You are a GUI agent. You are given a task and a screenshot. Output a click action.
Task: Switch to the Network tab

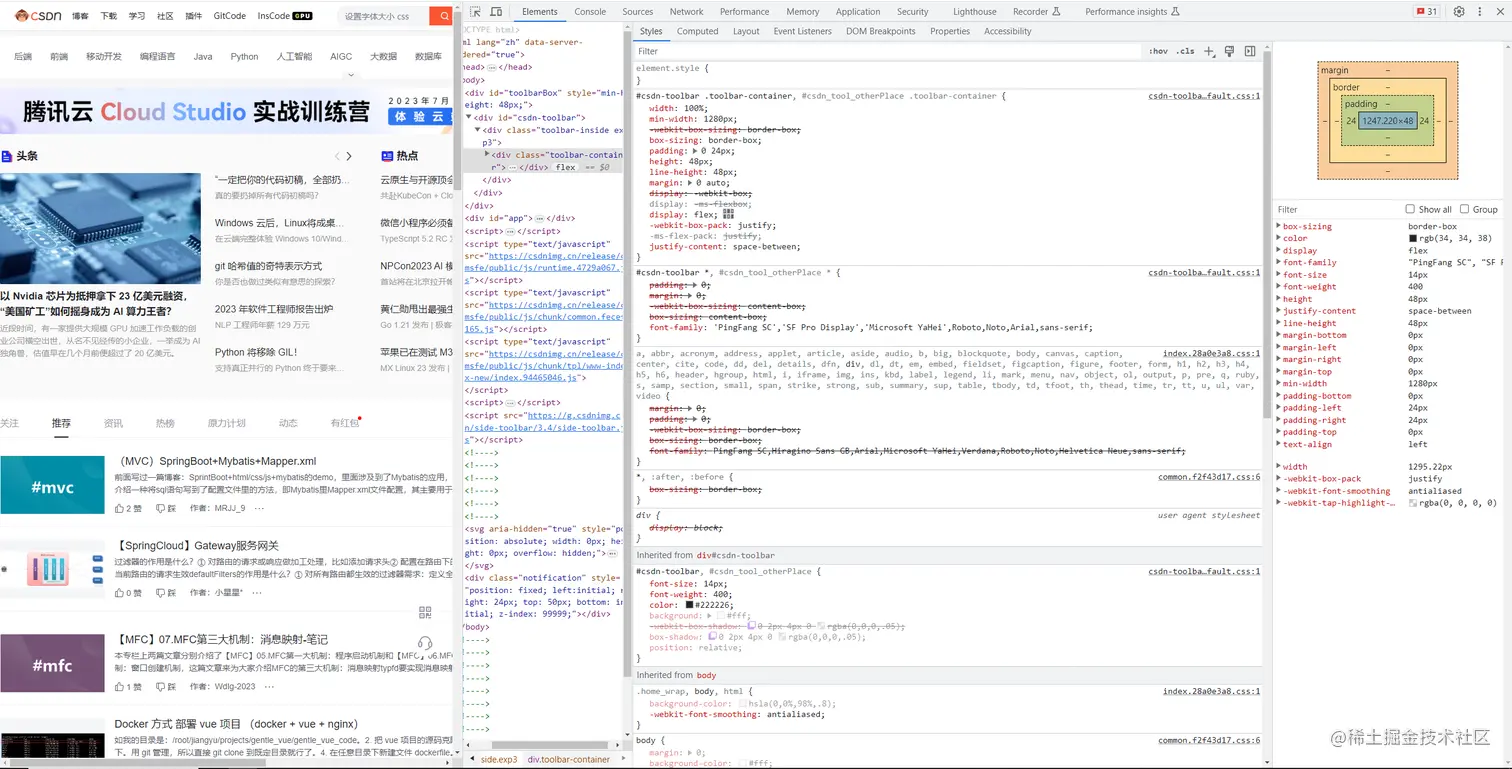click(686, 12)
